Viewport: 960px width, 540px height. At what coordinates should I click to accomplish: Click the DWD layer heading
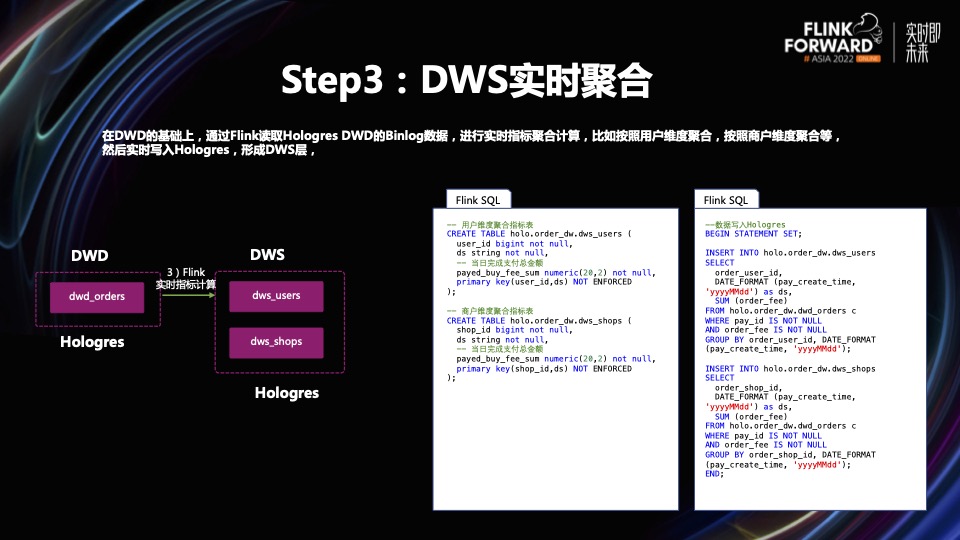tap(89, 255)
